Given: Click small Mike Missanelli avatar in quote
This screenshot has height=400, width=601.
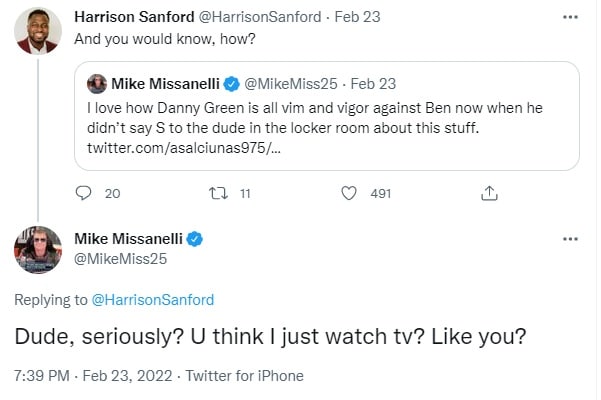Looking at the screenshot, I should pyautogui.click(x=98, y=83).
